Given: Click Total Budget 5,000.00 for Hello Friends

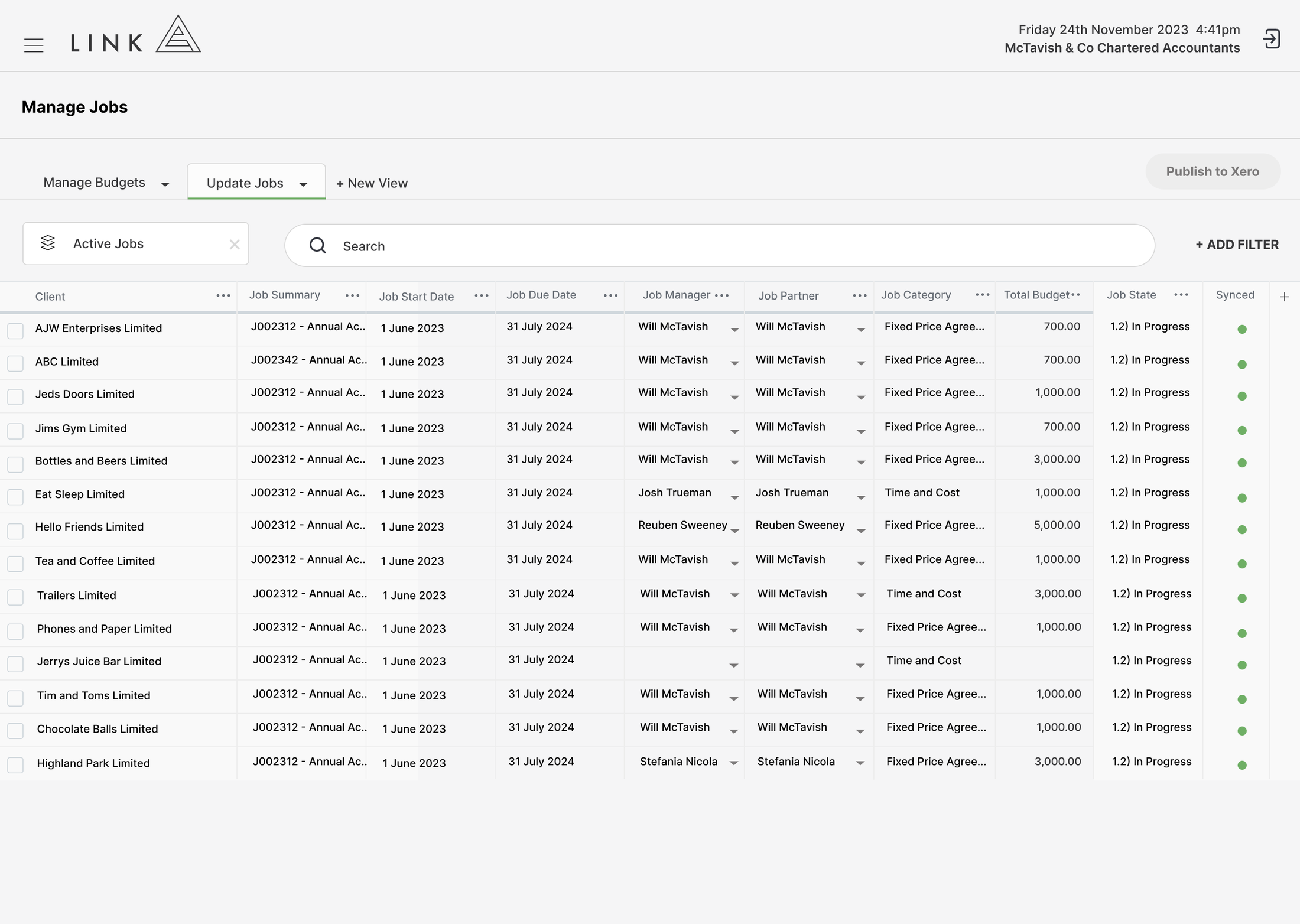Looking at the screenshot, I should tap(1057, 525).
